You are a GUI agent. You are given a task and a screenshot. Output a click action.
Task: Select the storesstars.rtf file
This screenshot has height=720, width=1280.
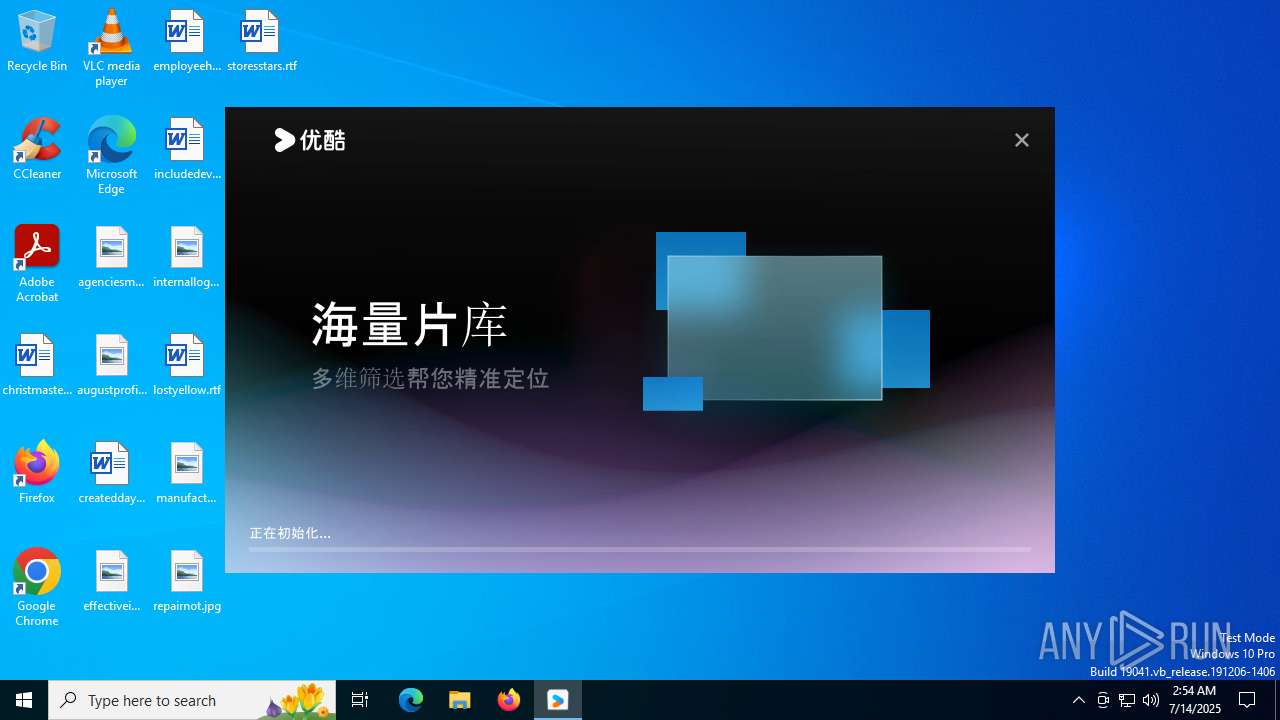pos(262,41)
